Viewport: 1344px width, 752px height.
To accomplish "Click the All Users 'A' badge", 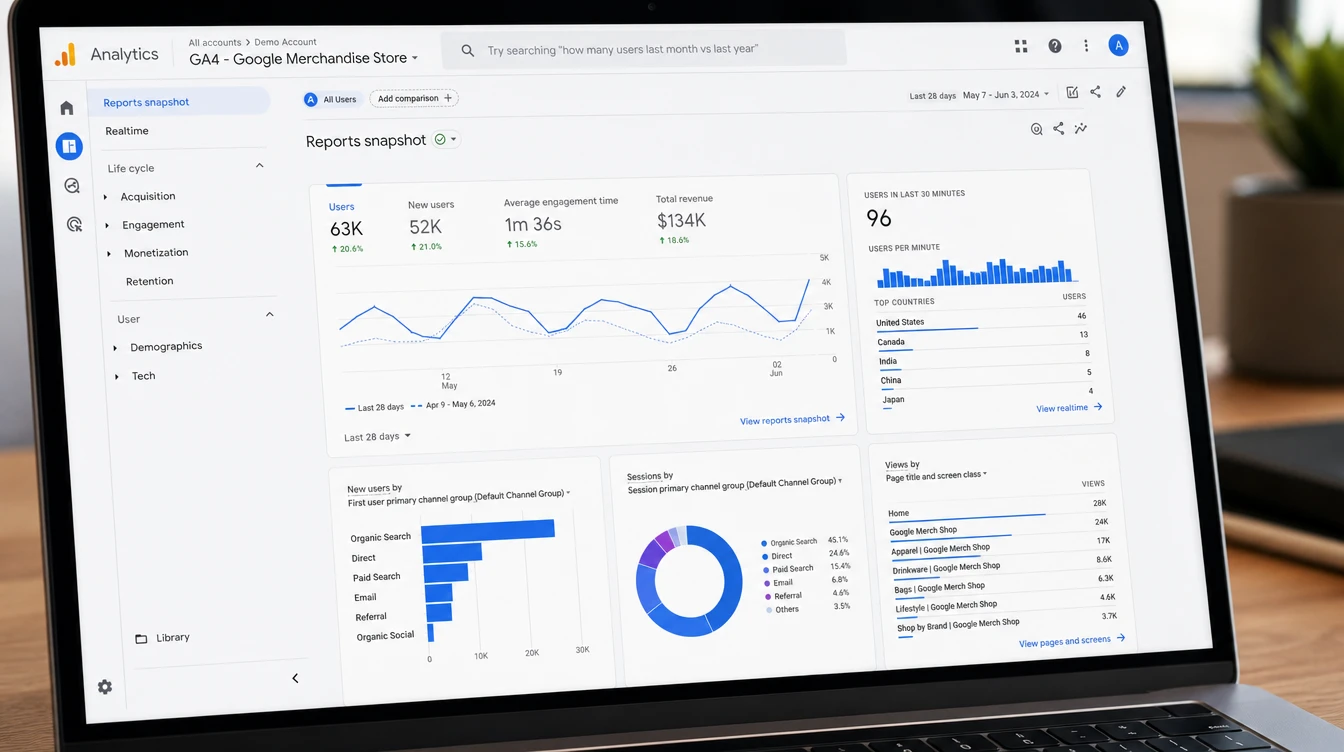I will [x=311, y=99].
